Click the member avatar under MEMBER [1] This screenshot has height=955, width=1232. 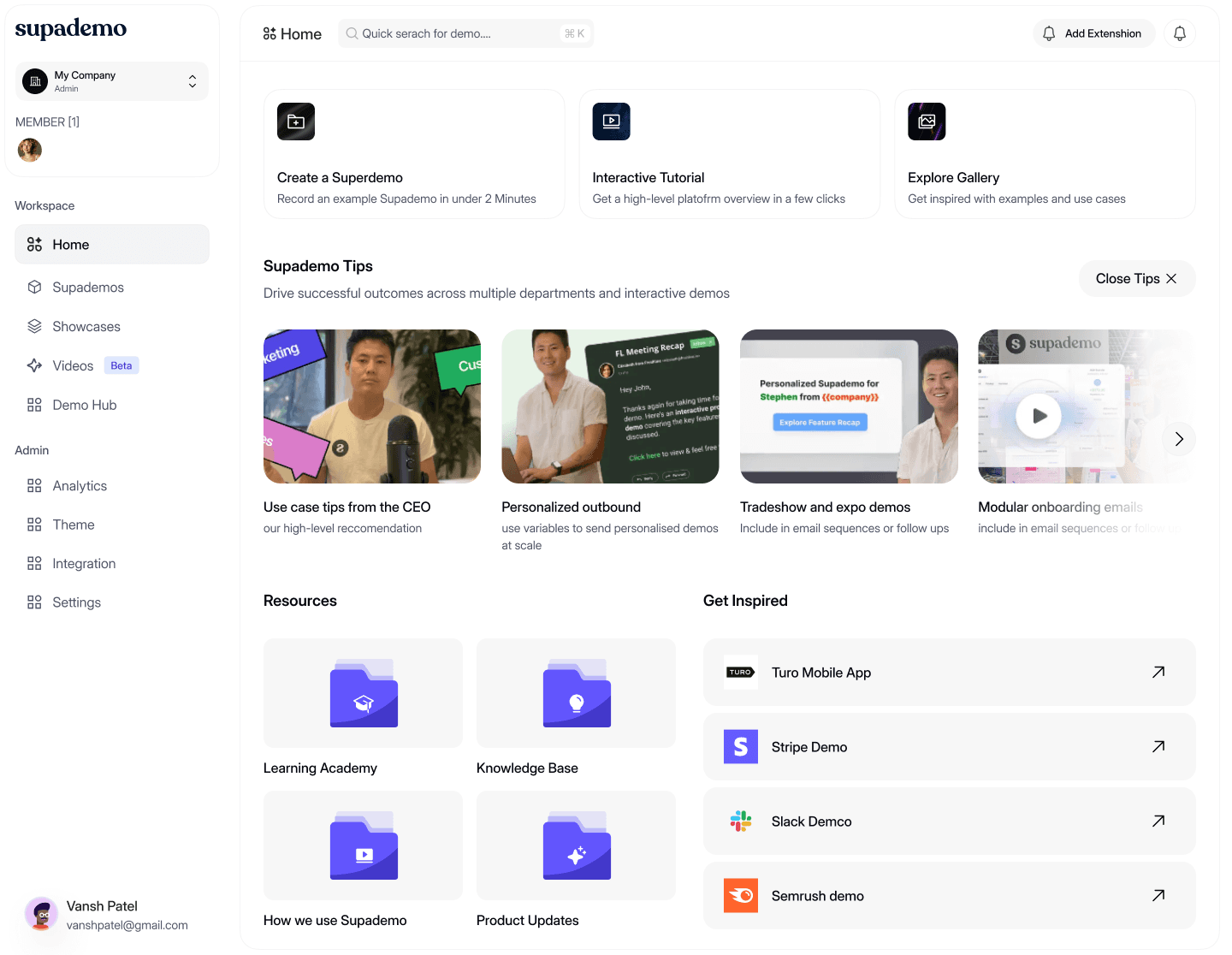(30, 150)
